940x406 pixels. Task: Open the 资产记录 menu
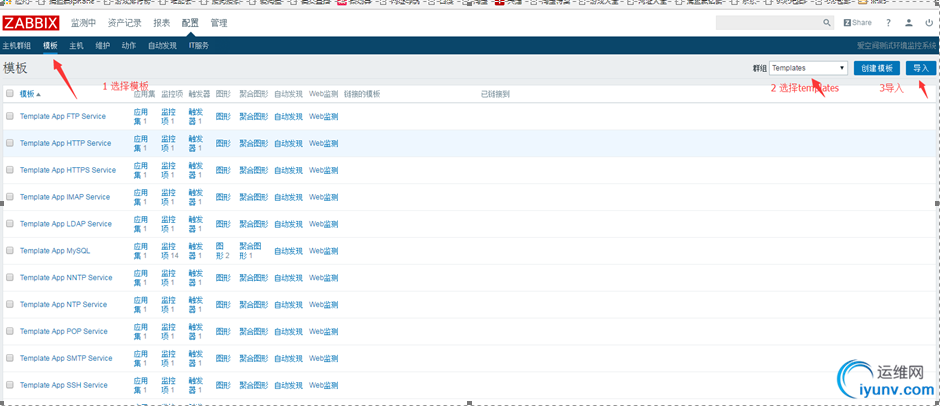[125, 23]
